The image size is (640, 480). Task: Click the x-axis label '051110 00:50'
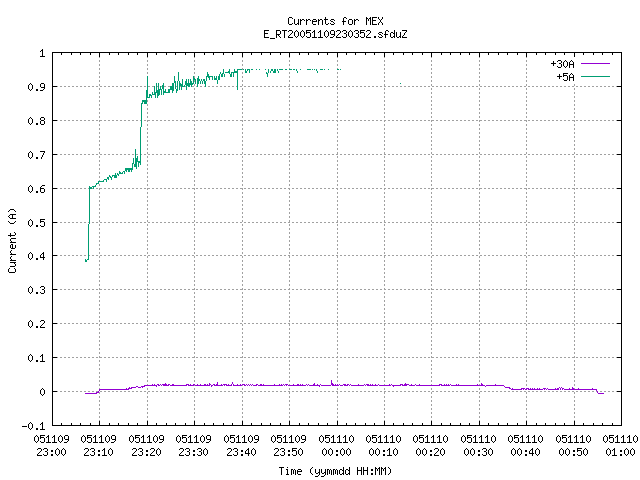point(573,446)
